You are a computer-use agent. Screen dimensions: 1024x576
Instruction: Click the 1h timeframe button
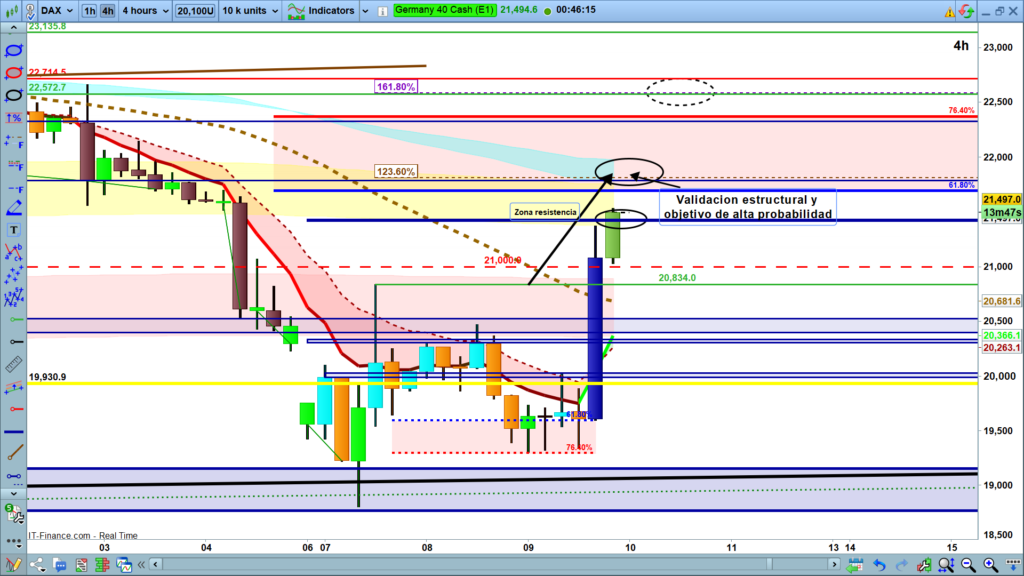[90, 11]
